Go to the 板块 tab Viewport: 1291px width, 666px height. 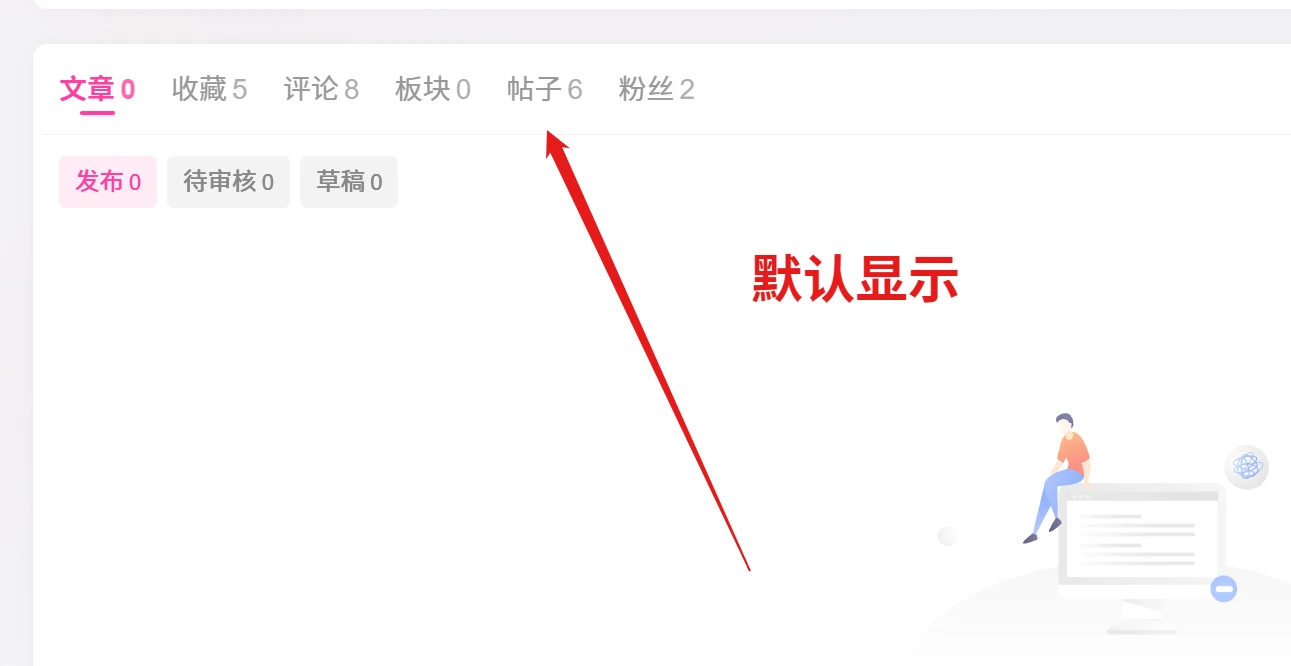tap(433, 90)
